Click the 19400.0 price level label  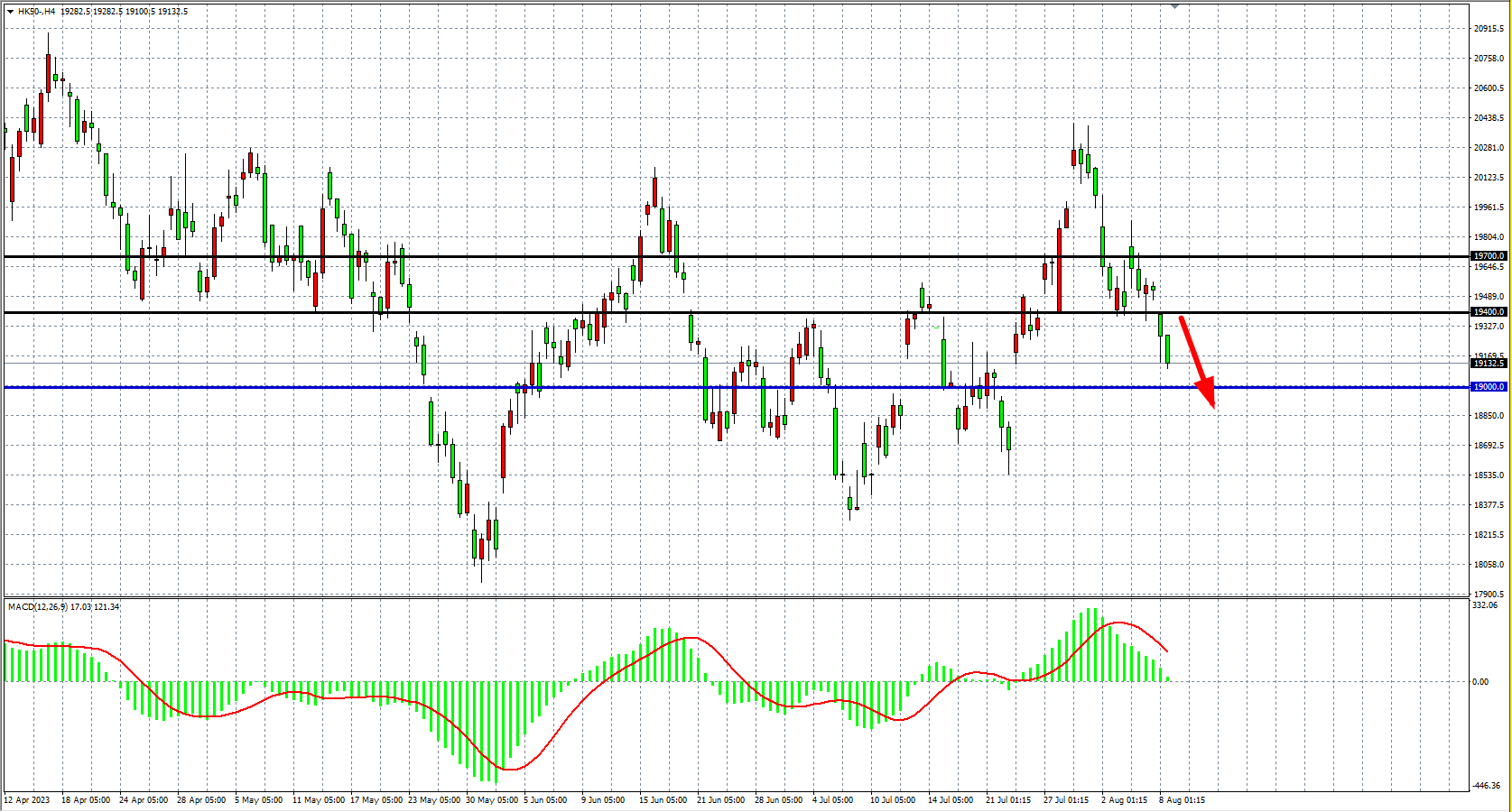(1489, 312)
